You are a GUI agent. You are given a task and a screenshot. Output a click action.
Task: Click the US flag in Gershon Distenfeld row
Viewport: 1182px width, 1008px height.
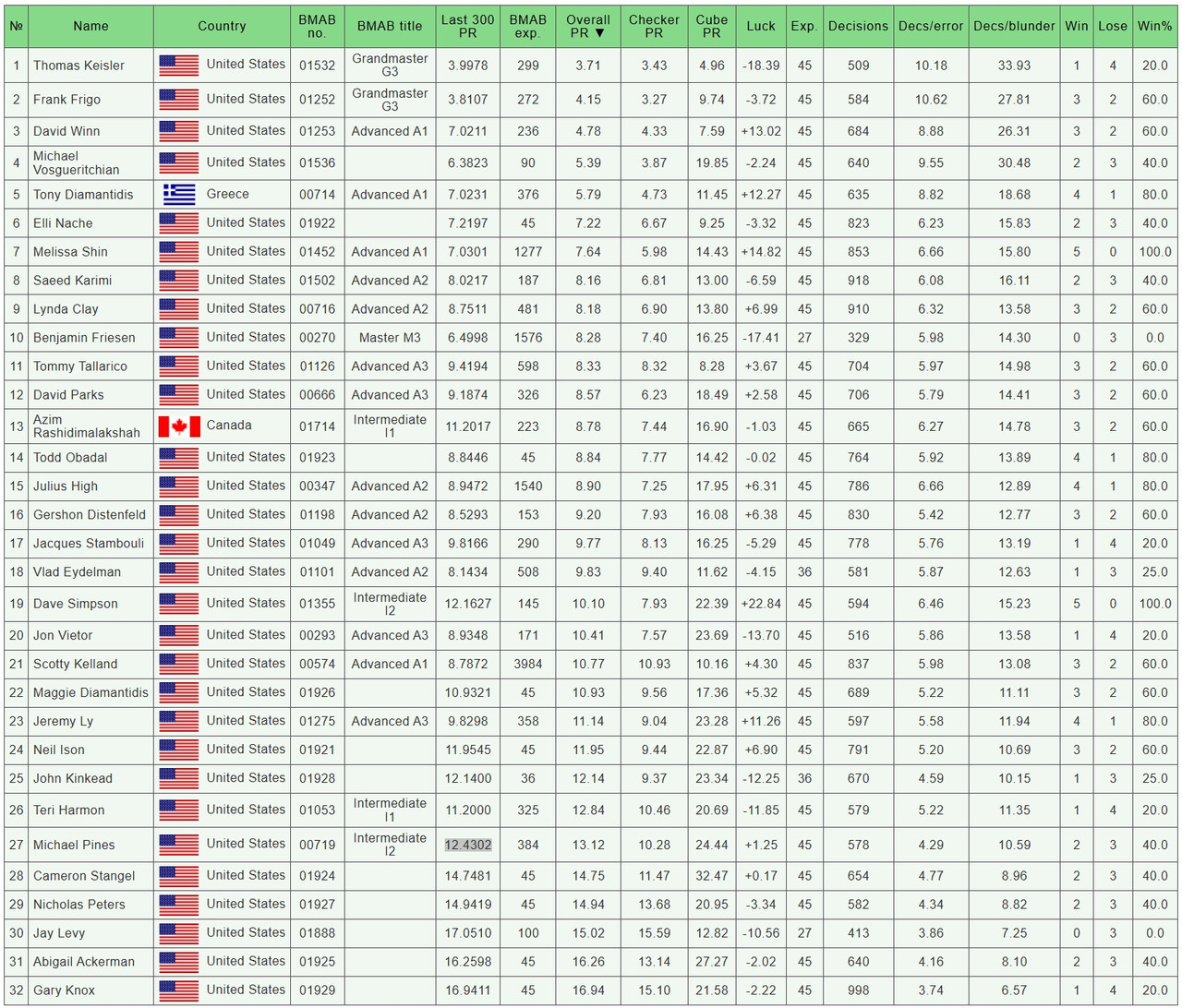[x=179, y=515]
